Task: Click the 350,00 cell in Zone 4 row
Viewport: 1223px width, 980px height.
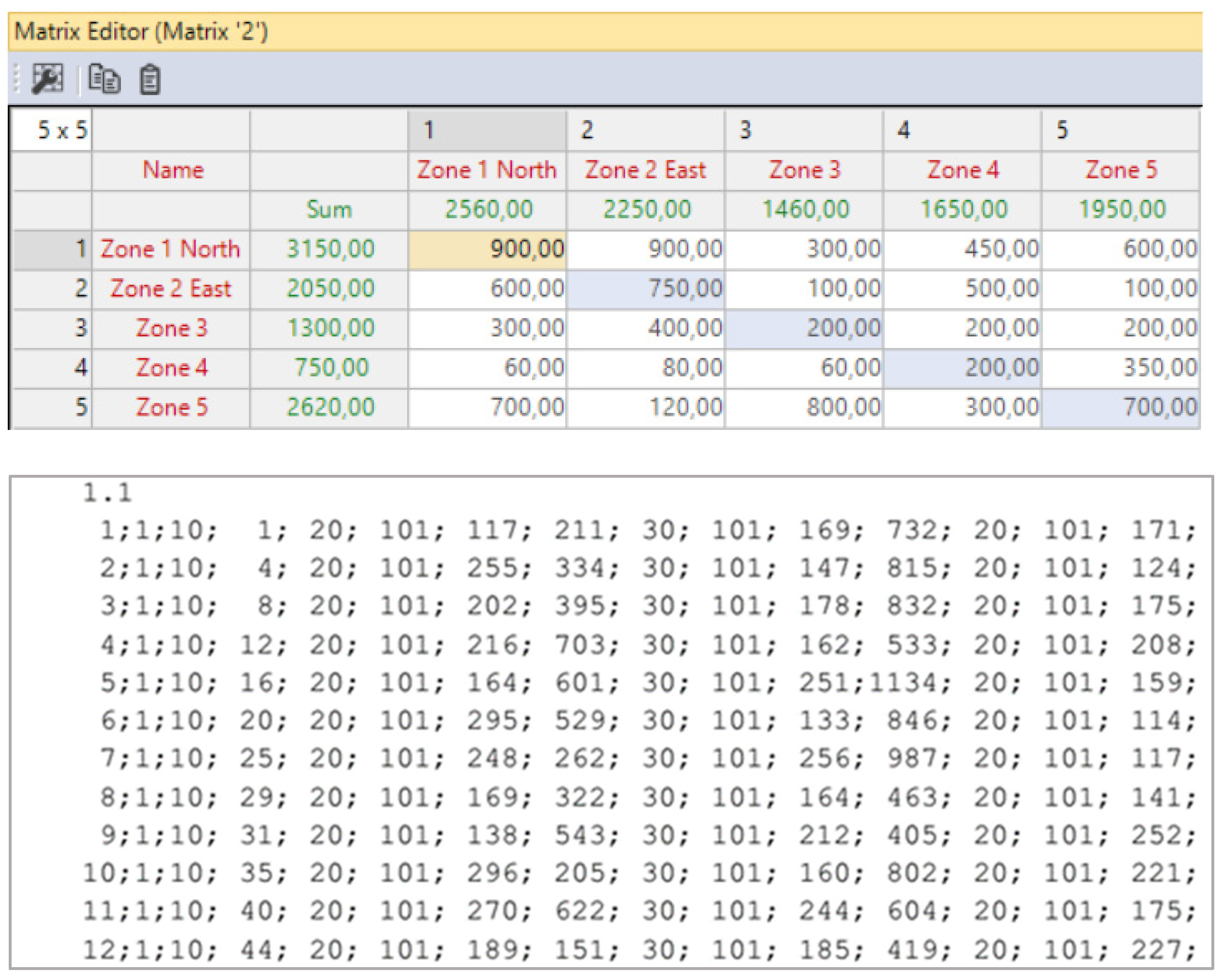Action: 1120,368
